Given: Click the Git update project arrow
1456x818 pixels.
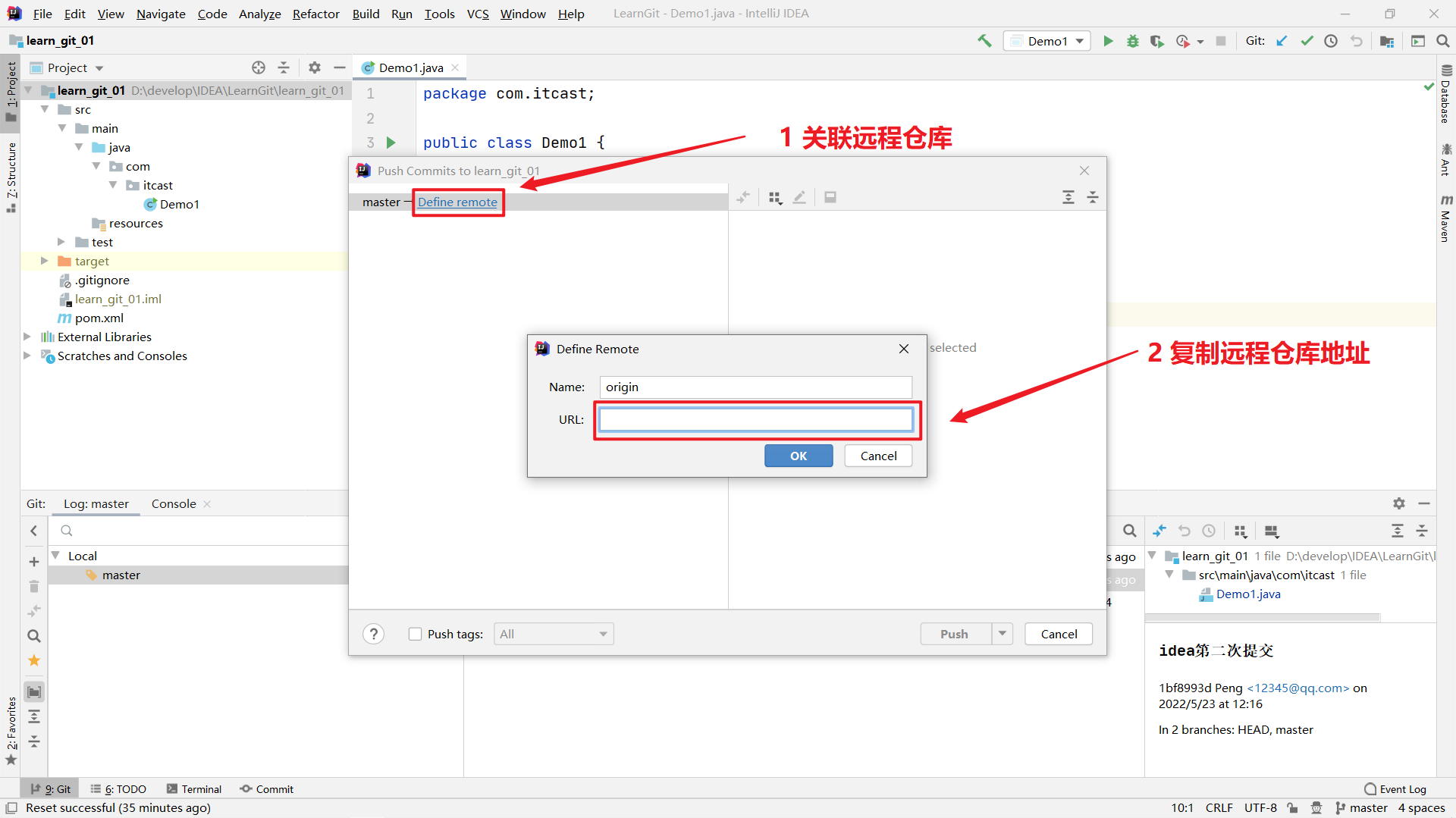Looking at the screenshot, I should coord(1282,41).
